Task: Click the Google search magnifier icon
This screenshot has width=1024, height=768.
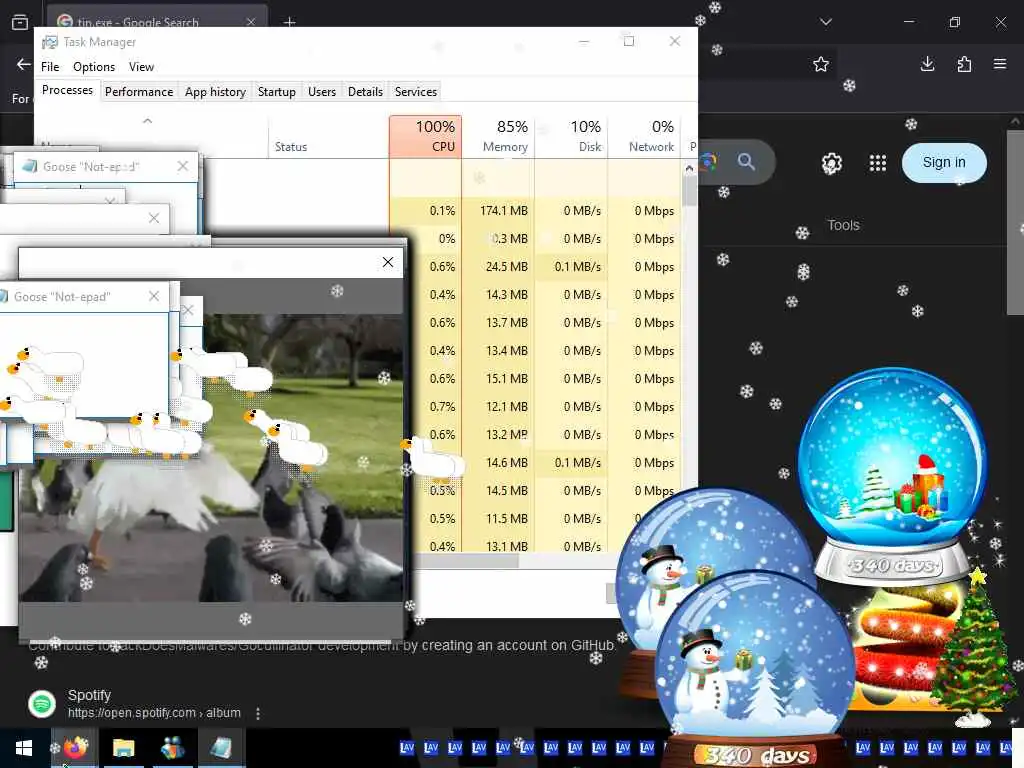Action: (746, 161)
